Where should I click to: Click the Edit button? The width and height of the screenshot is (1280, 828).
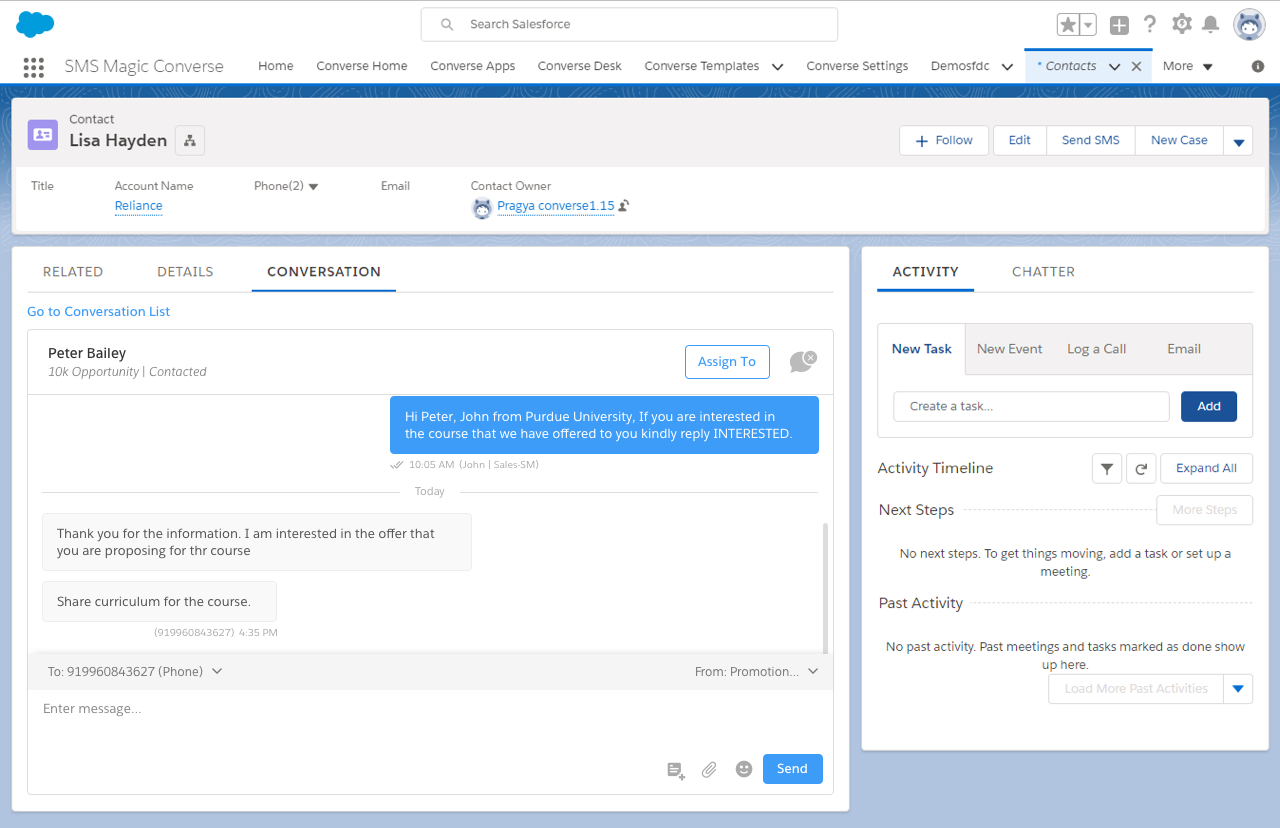tap(1020, 141)
